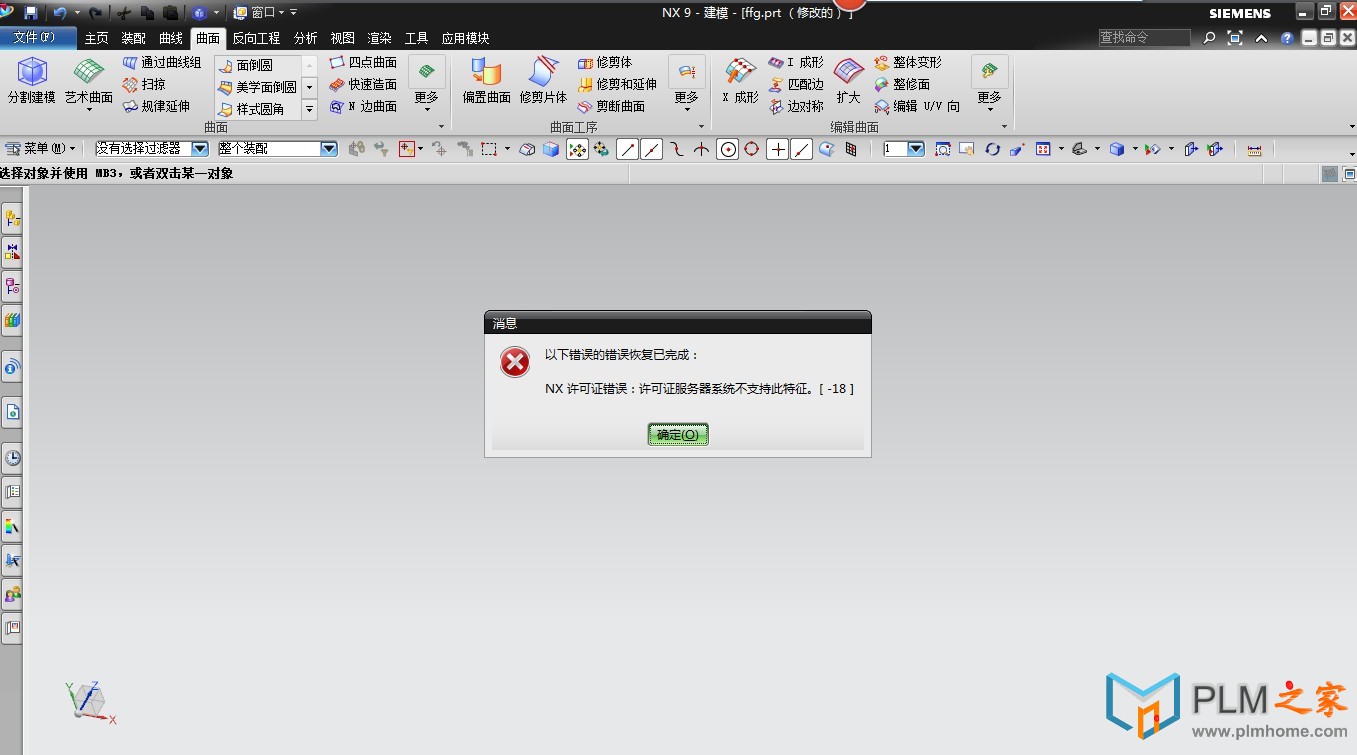Select 规律延伸 law extension

pyautogui.click(x=156, y=106)
